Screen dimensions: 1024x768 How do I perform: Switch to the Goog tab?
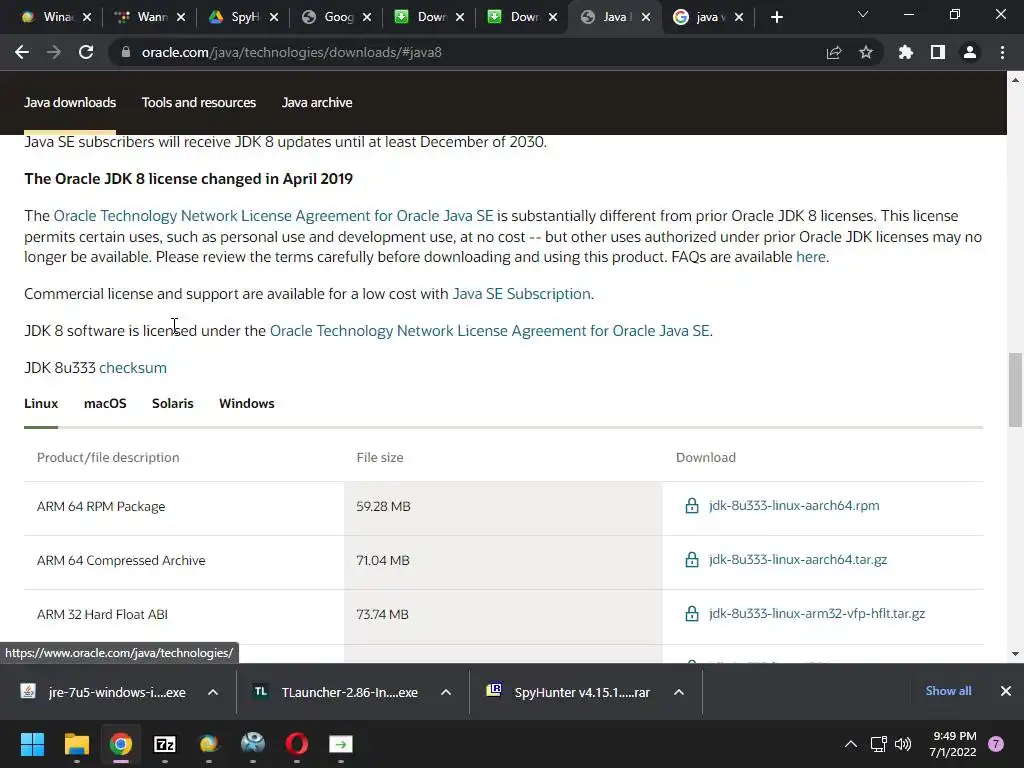[336, 17]
